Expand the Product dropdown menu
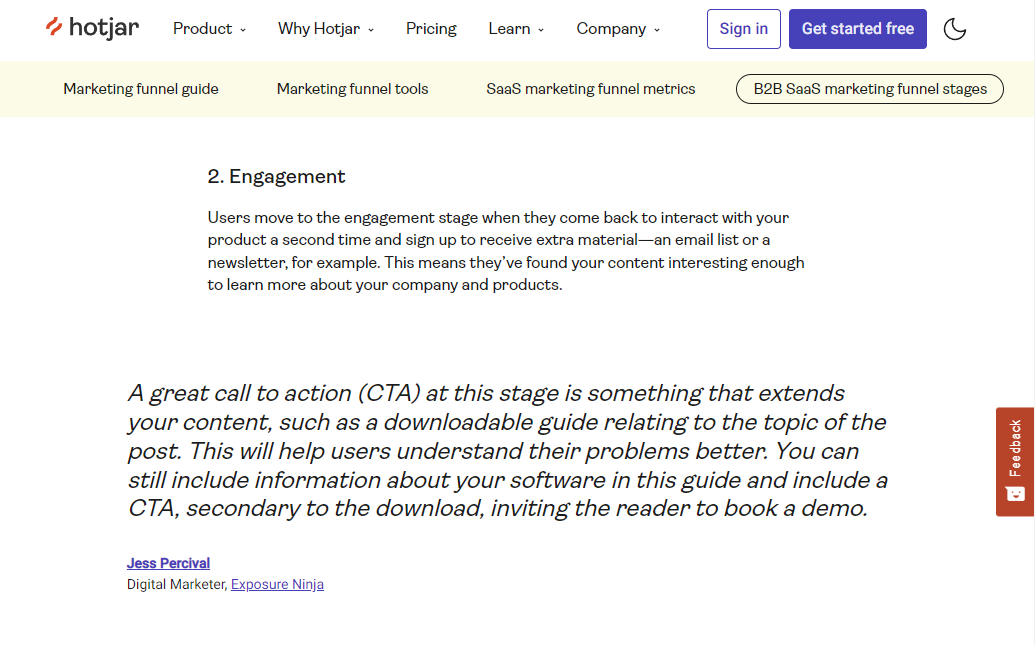Viewport: 1035px width, 645px height. point(209,29)
